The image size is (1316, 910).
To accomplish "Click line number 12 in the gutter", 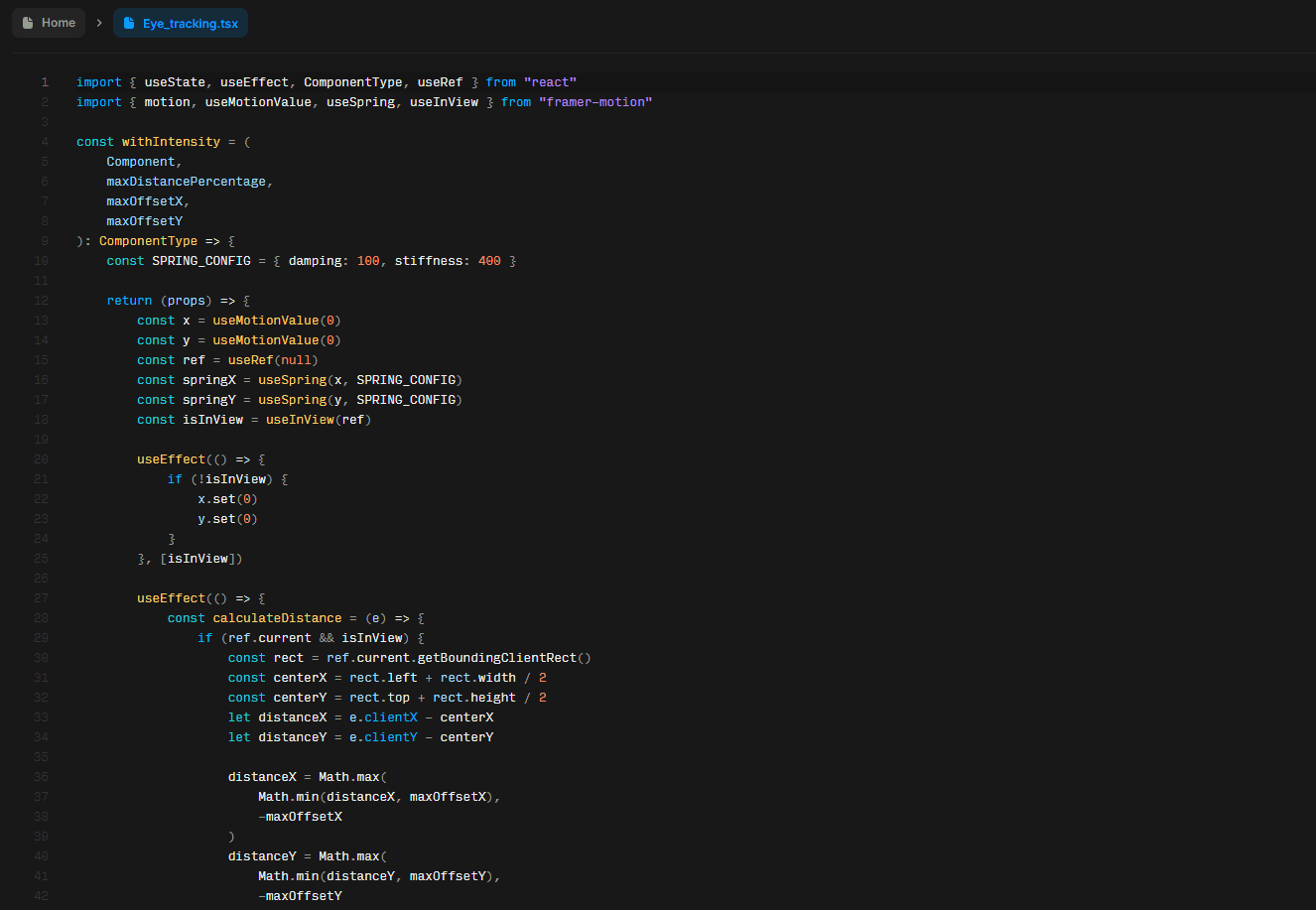I will (x=41, y=301).
